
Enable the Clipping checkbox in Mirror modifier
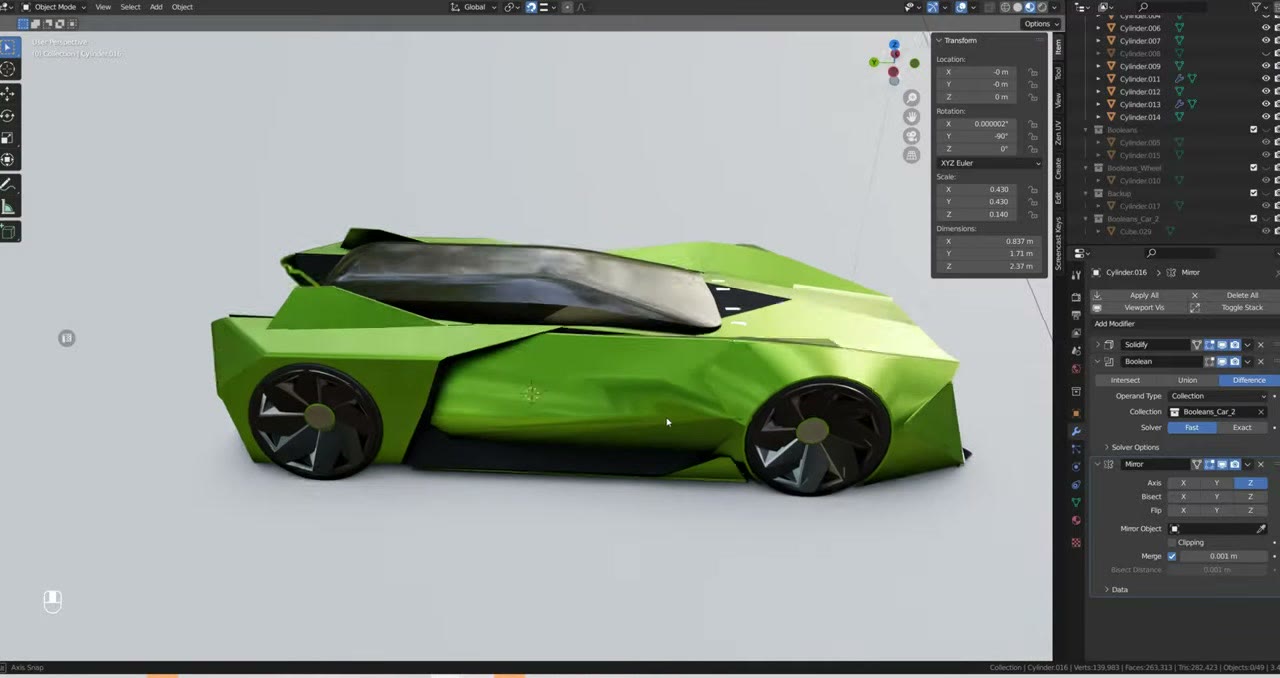(1172, 543)
